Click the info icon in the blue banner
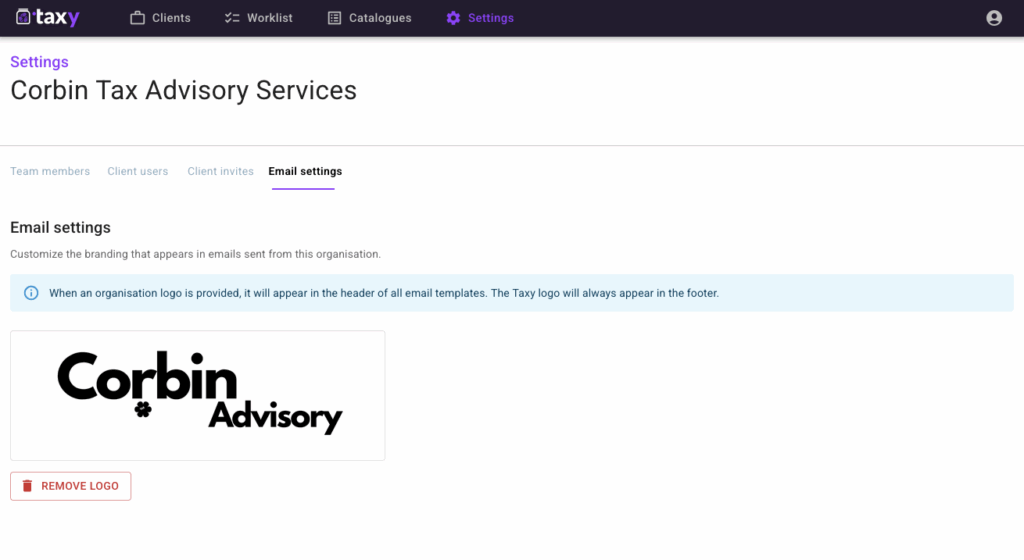The image size is (1024, 560). click(x=31, y=293)
